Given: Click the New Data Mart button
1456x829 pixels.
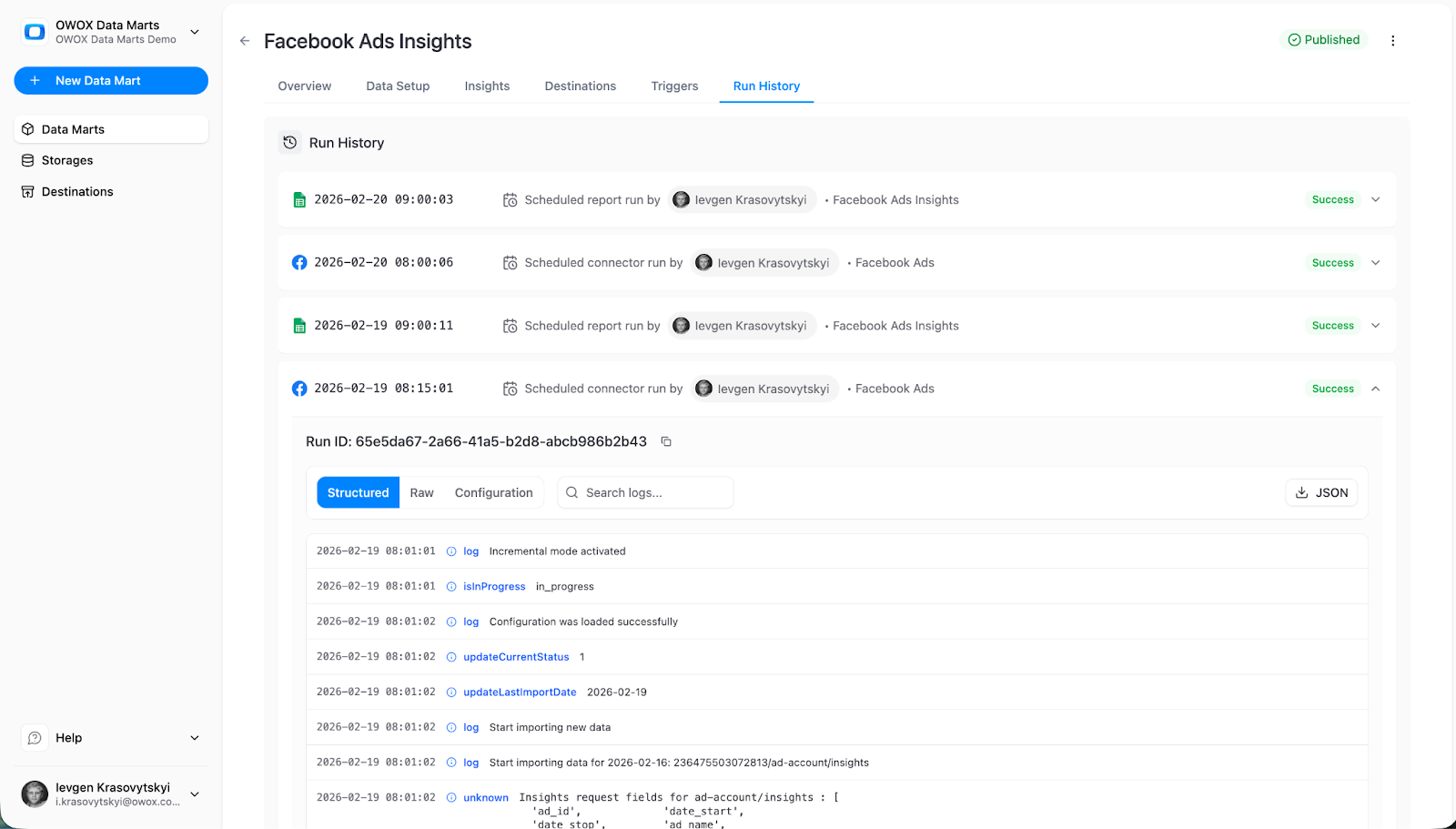Looking at the screenshot, I should tap(111, 80).
